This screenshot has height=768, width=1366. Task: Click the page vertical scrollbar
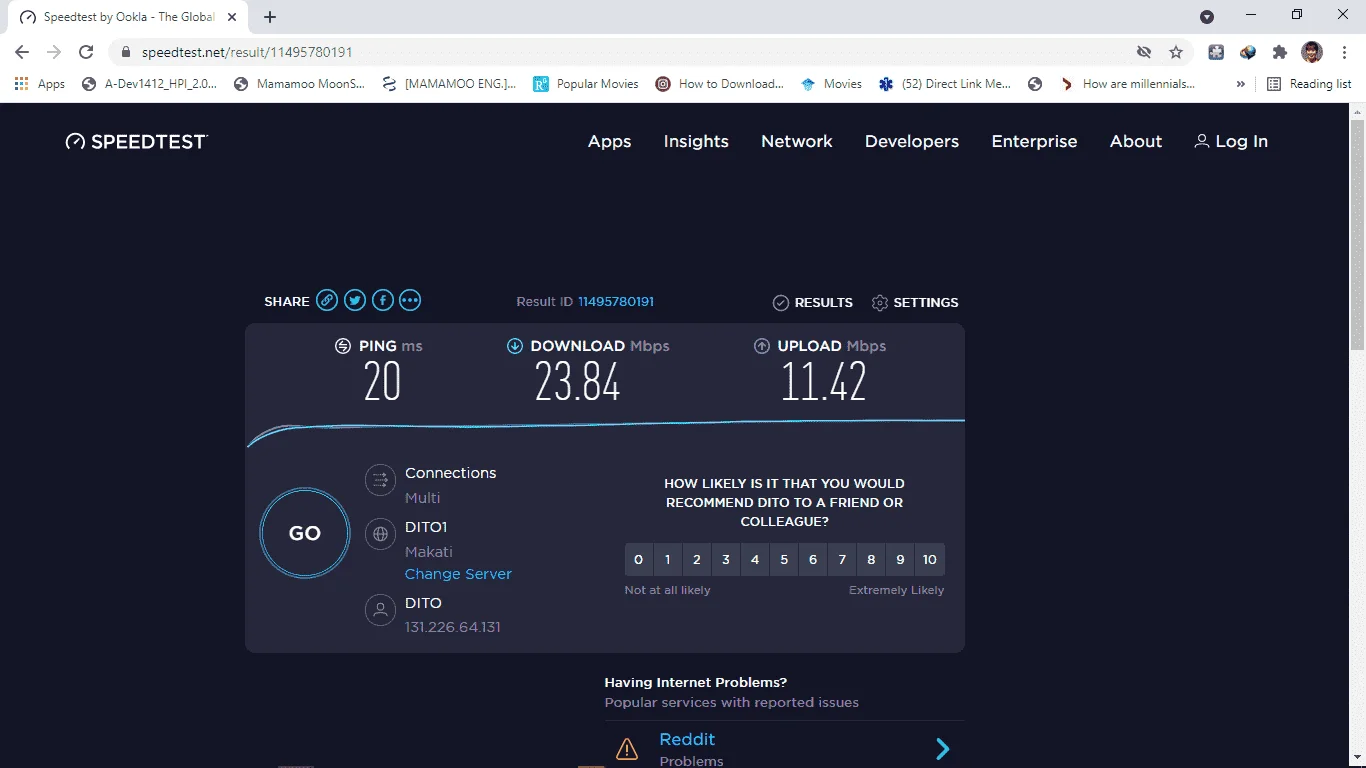(1357, 235)
